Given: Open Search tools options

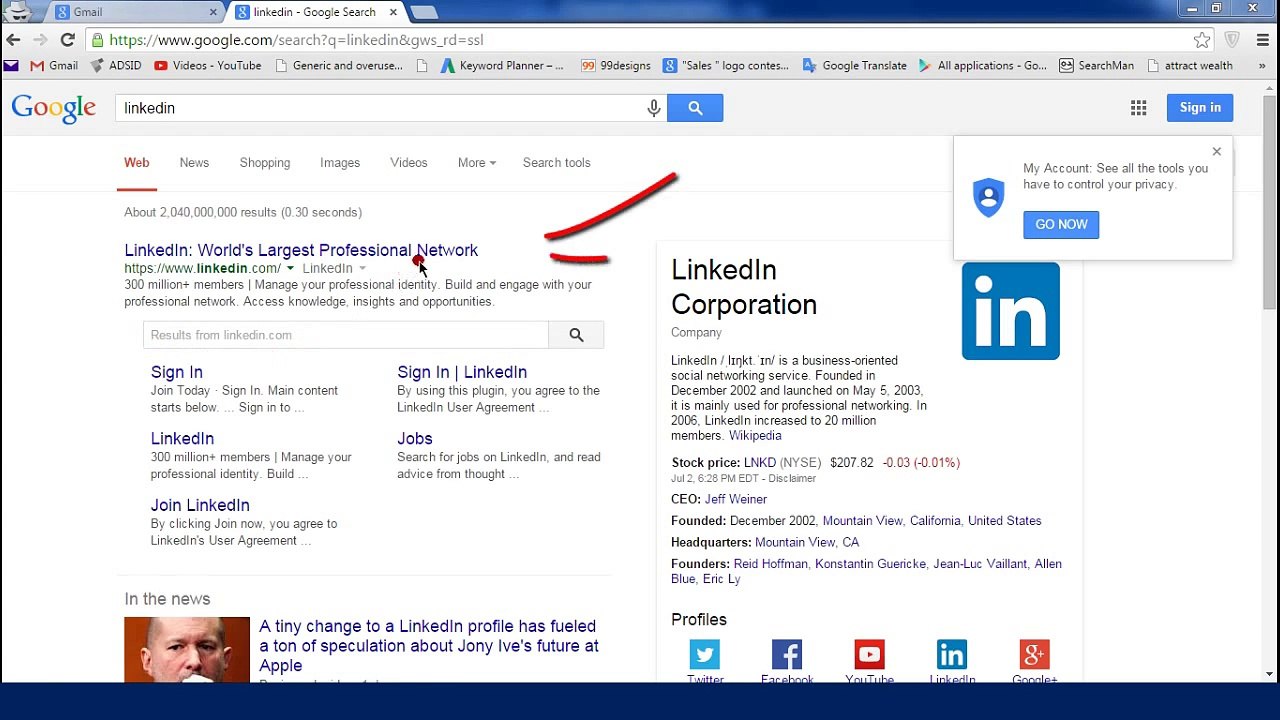Looking at the screenshot, I should (557, 163).
